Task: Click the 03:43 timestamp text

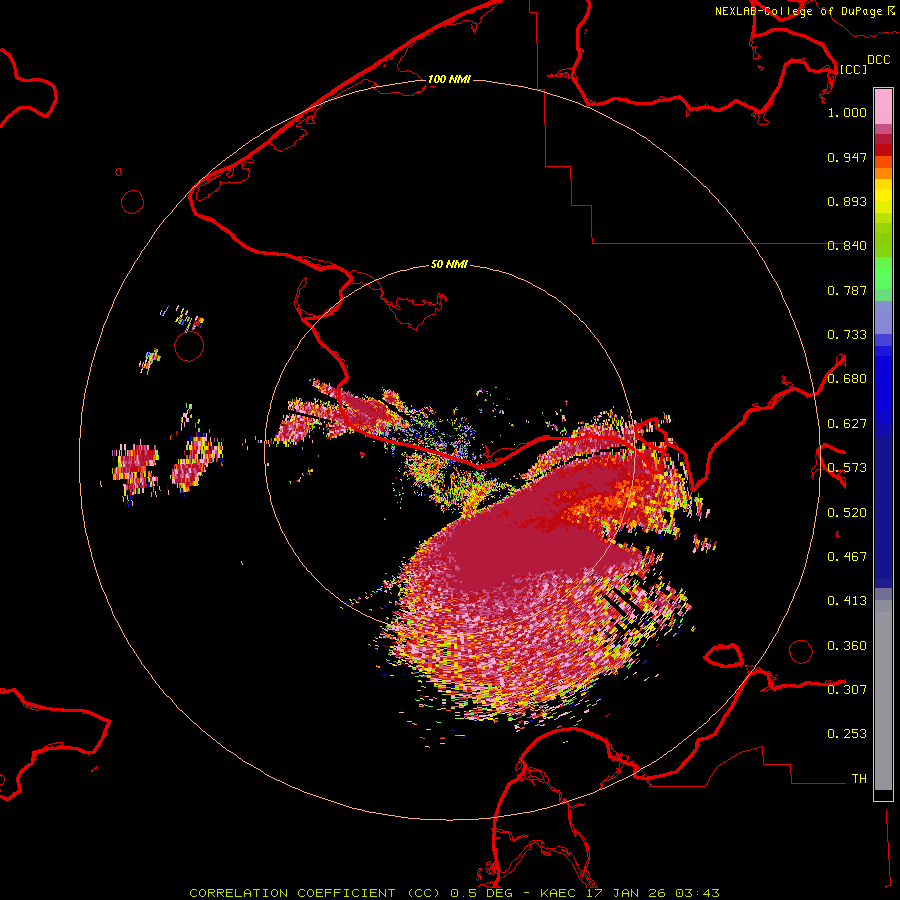Action: pos(697,893)
